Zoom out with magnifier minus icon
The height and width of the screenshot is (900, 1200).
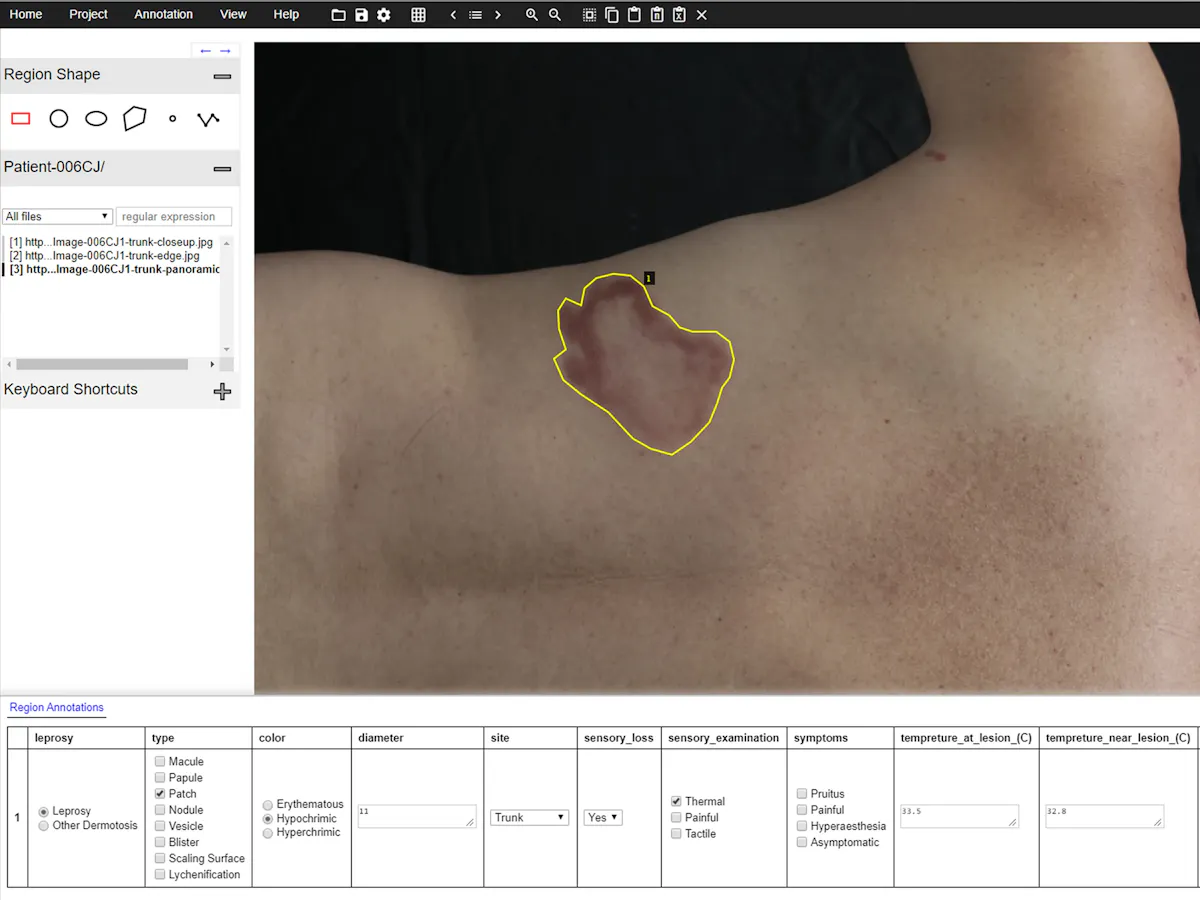pyautogui.click(x=555, y=15)
